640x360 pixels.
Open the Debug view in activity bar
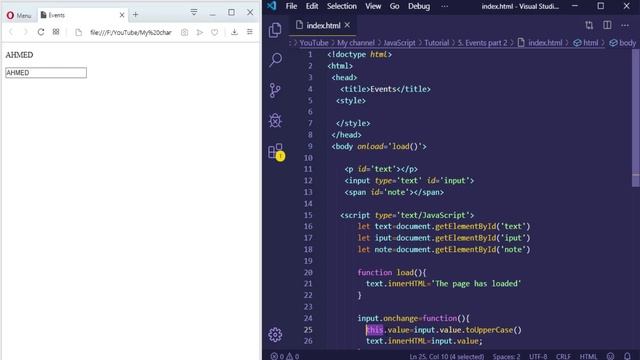coord(275,120)
